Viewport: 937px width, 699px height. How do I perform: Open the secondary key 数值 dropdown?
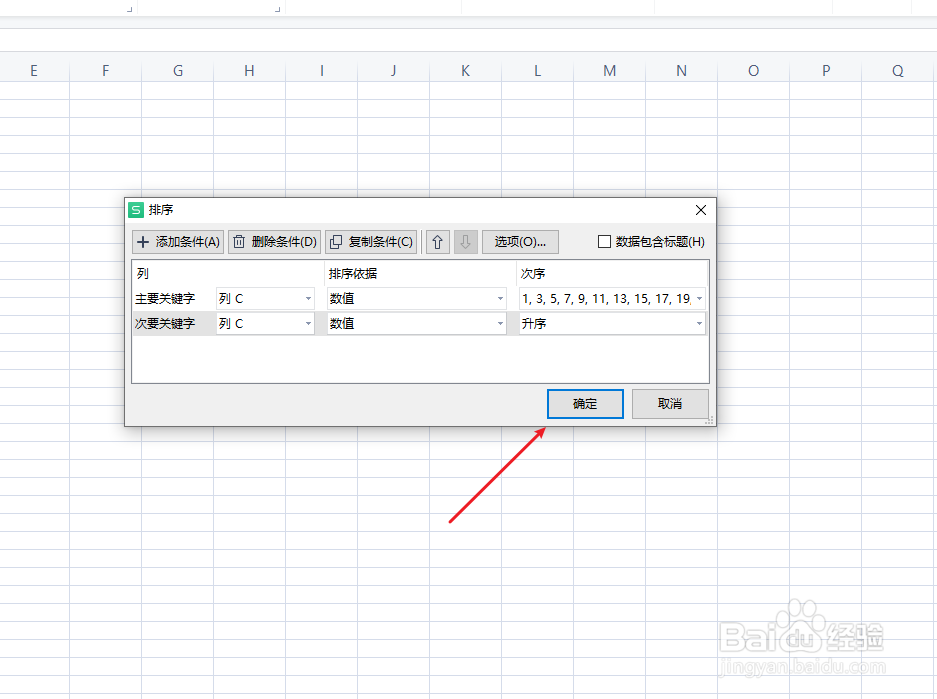pos(501,323)
